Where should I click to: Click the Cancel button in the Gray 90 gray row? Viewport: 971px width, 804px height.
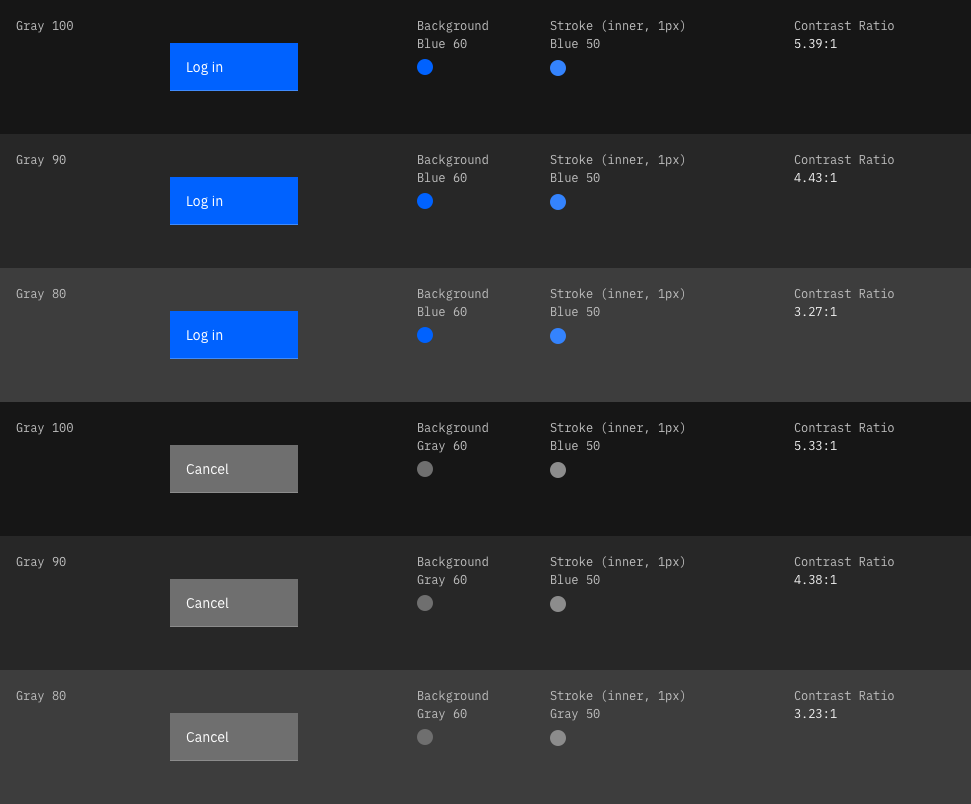coord(233,603)
